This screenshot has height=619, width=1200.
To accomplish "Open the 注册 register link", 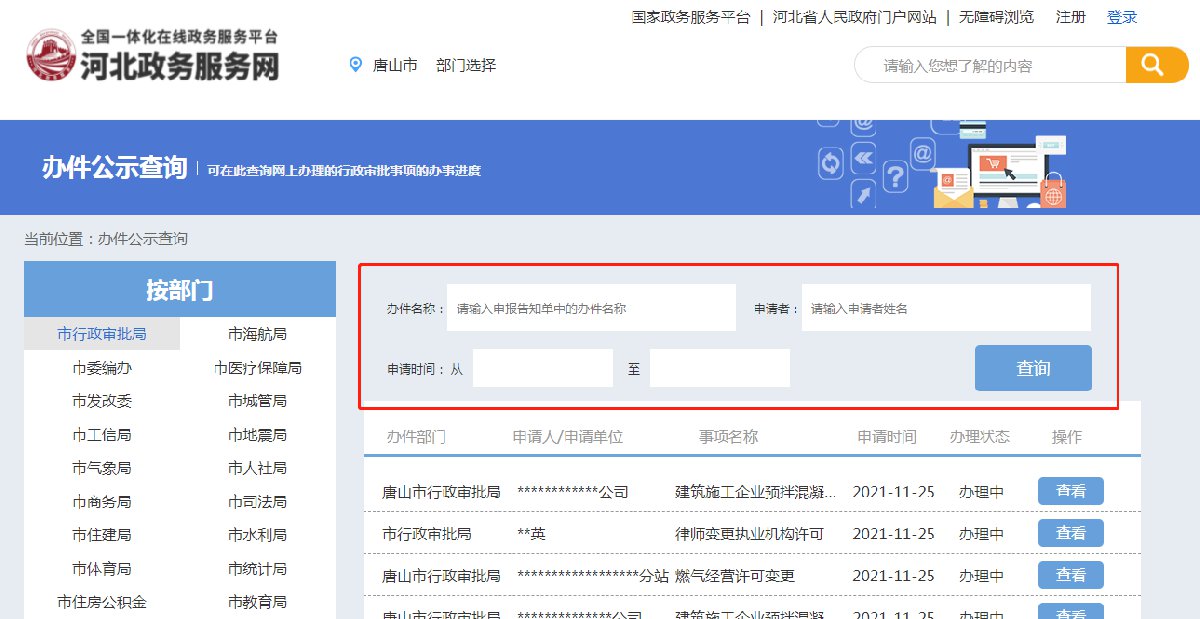I will [x=1070, y=17].
